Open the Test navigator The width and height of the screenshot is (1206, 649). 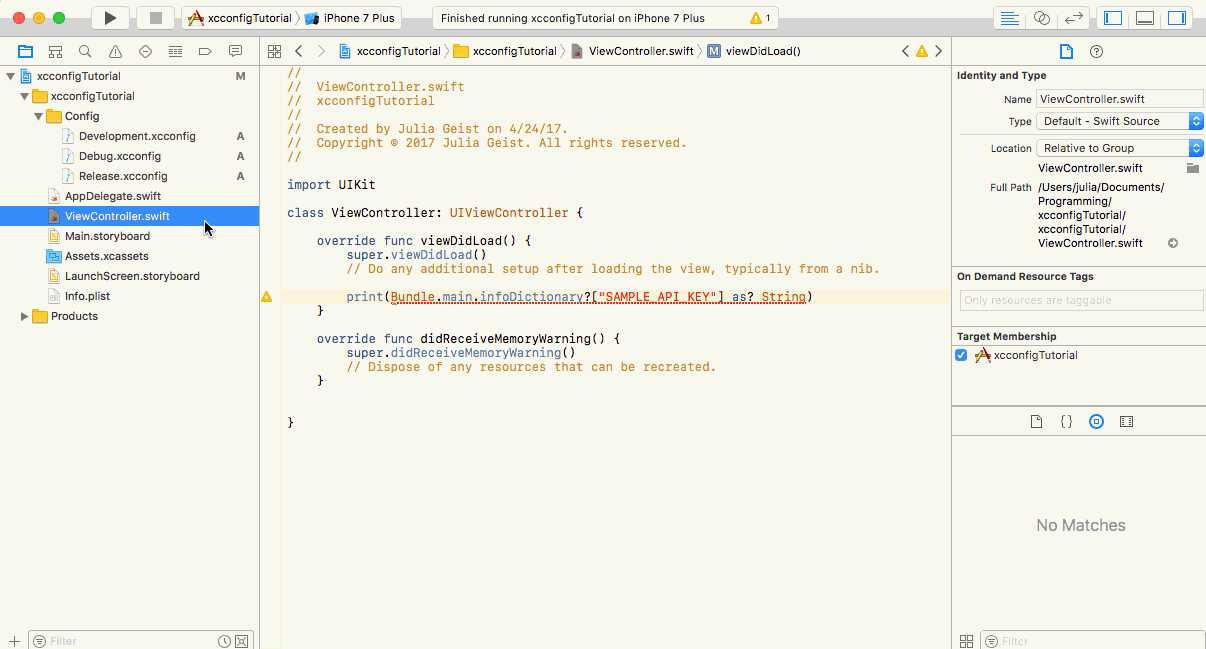click(x=145, y=51)
